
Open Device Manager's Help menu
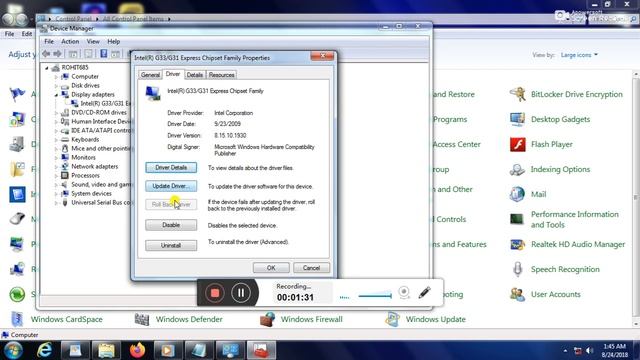pyautogui.click(x=113, y=41)
